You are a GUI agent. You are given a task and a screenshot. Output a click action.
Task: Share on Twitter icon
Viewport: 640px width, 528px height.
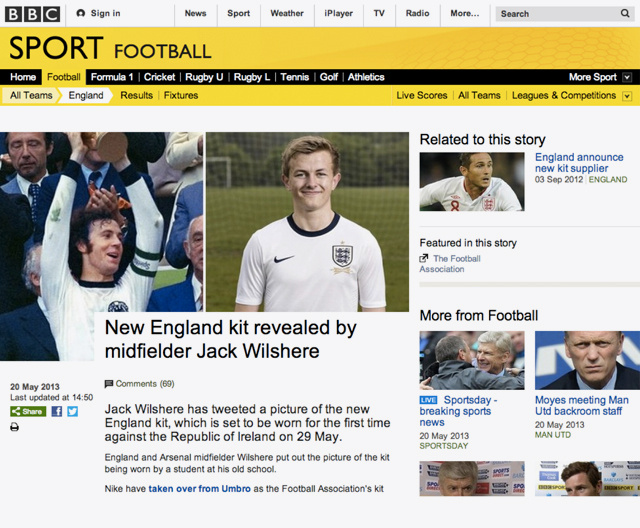pyautogui.click(x=73, y=411)
